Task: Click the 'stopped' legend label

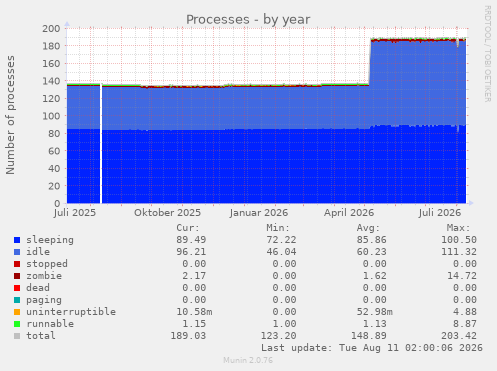Action: (x=47, y=264)
